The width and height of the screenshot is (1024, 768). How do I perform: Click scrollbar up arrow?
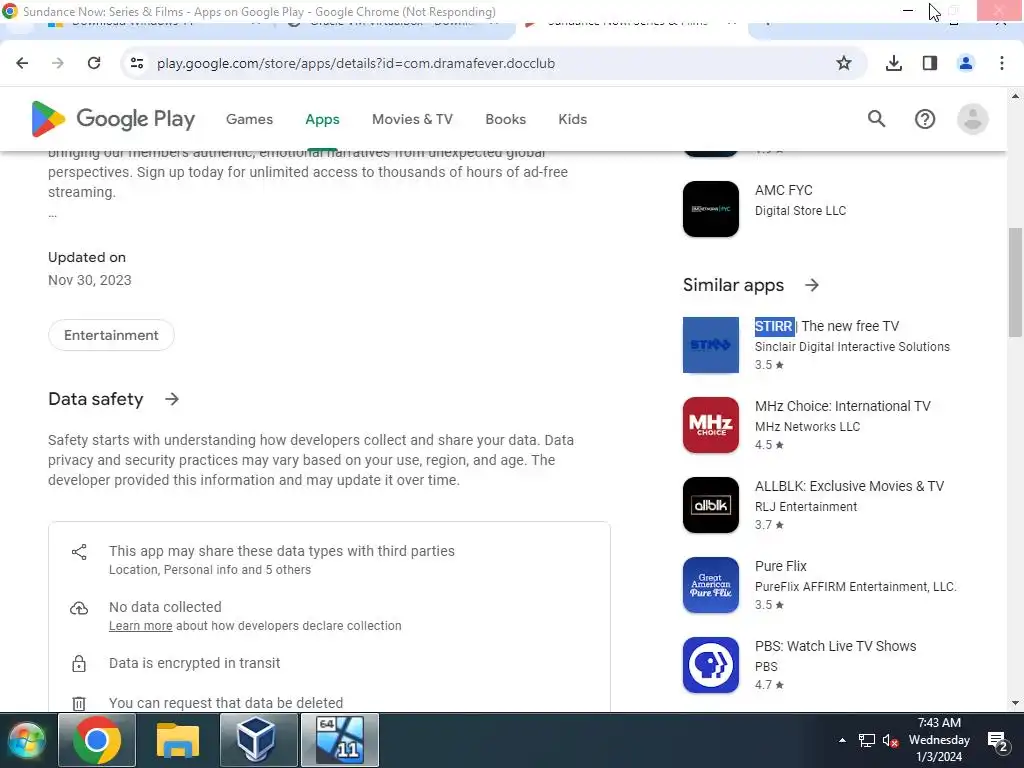coord(1015,96)
